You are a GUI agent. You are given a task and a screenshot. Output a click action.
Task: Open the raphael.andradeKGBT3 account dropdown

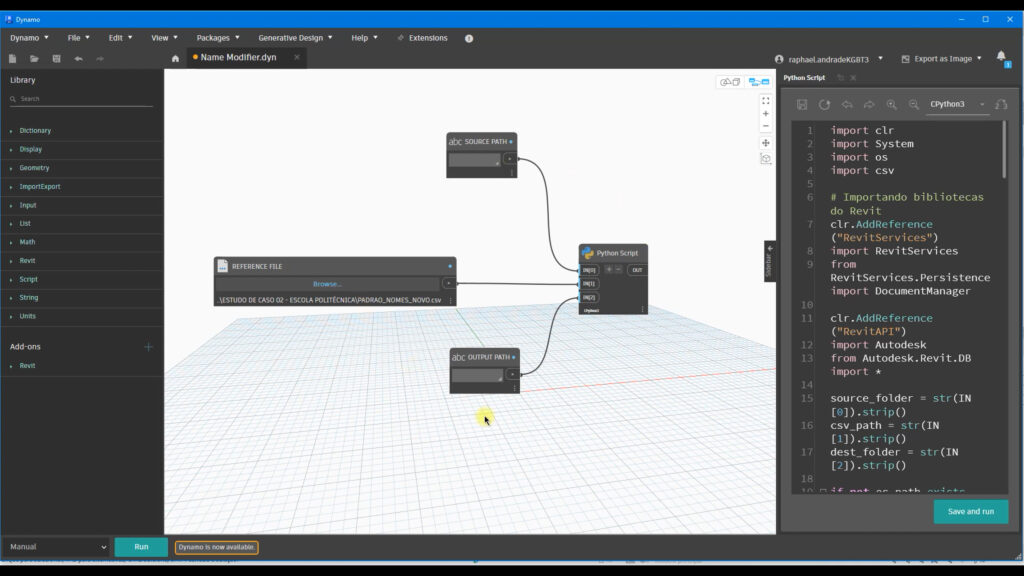[829, 59]
